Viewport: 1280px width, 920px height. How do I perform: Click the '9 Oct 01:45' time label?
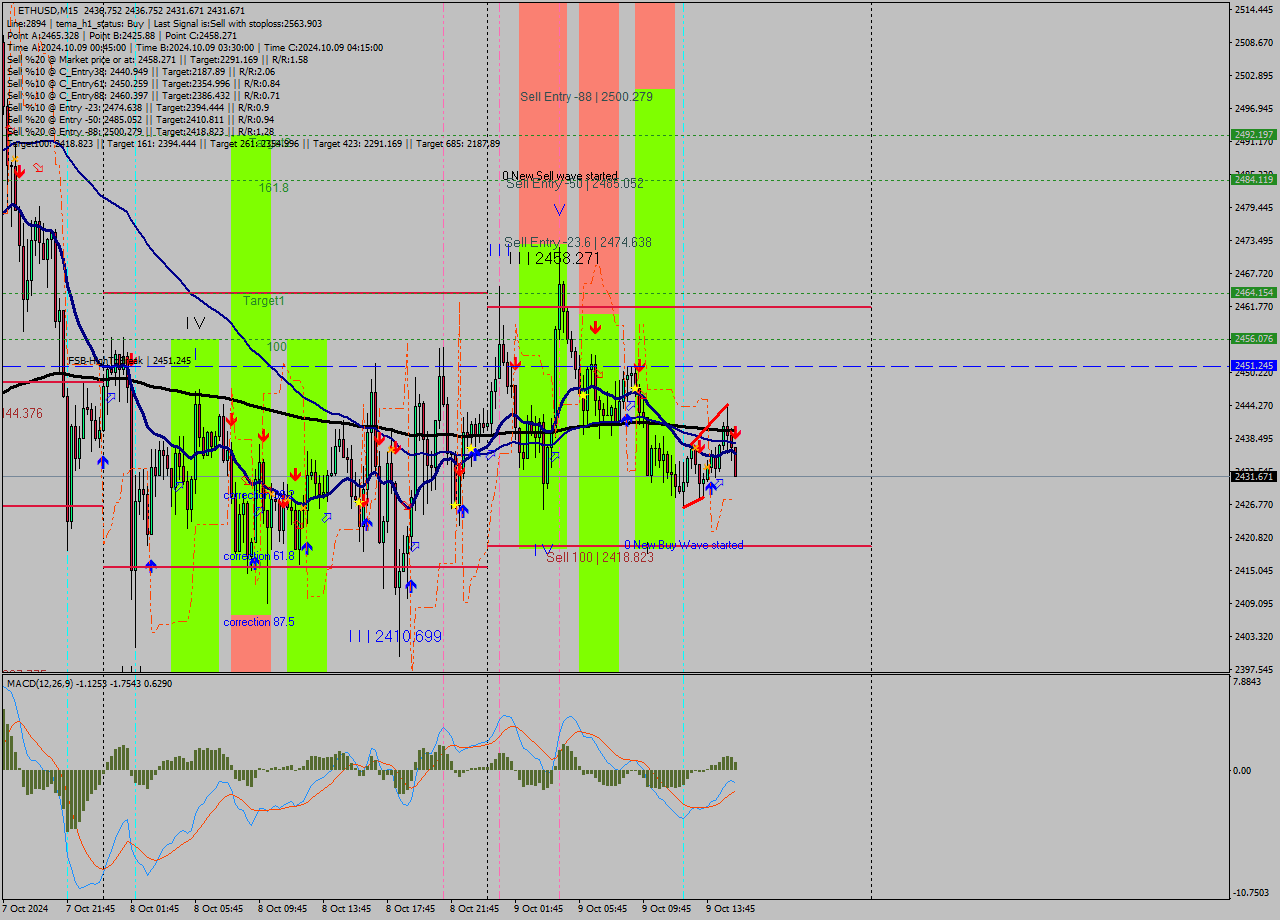539,909
